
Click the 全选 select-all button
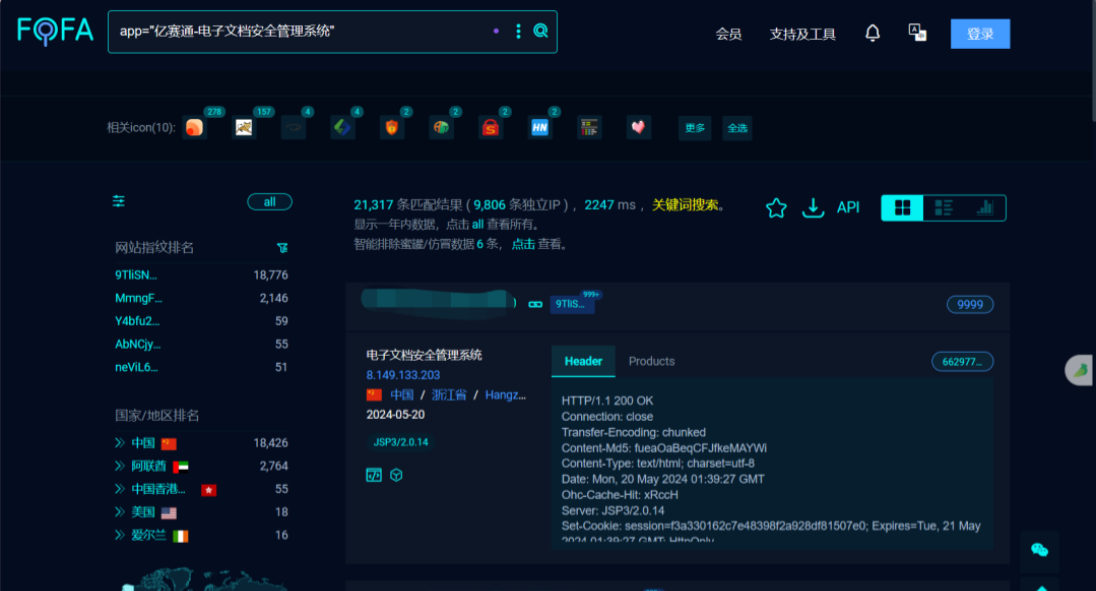coord(737,128)
